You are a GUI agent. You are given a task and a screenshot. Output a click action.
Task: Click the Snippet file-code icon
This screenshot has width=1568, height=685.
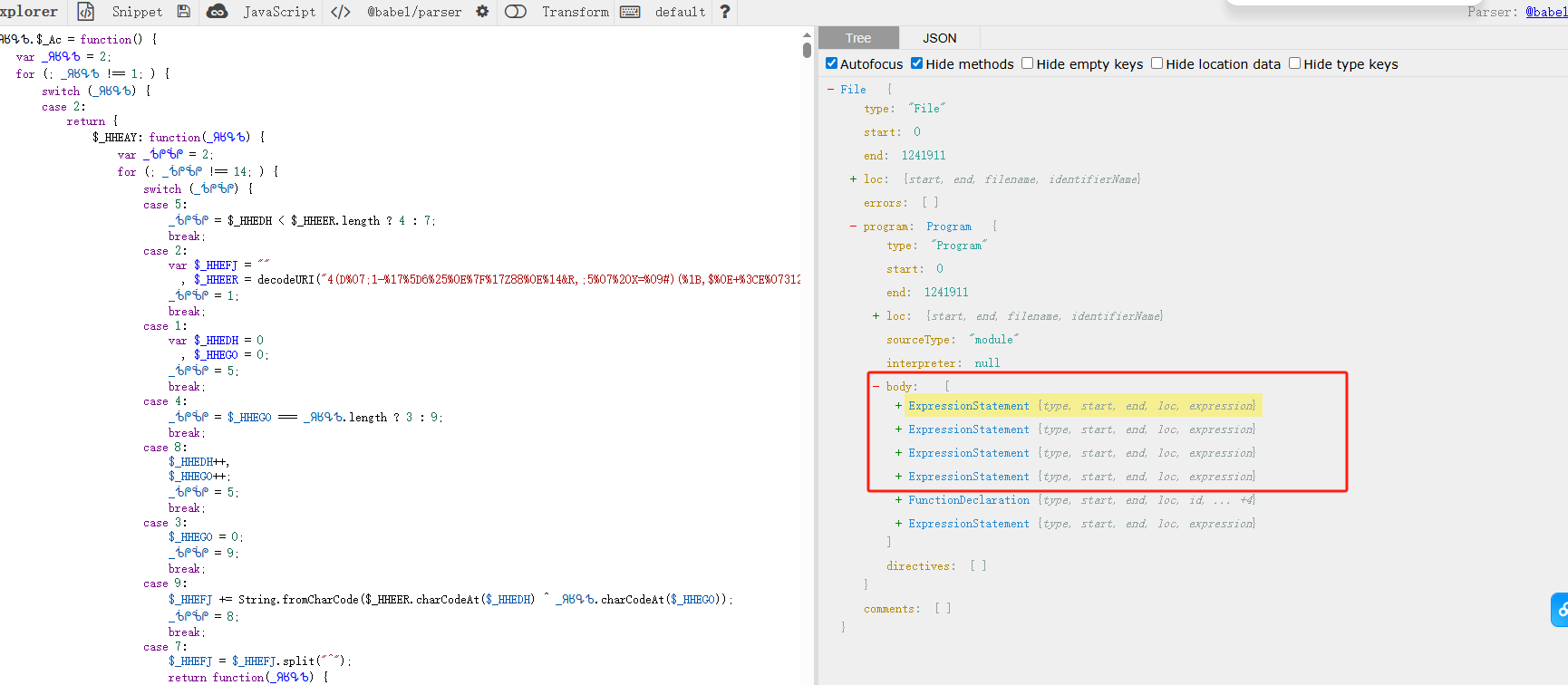click(x=85, y=12)
